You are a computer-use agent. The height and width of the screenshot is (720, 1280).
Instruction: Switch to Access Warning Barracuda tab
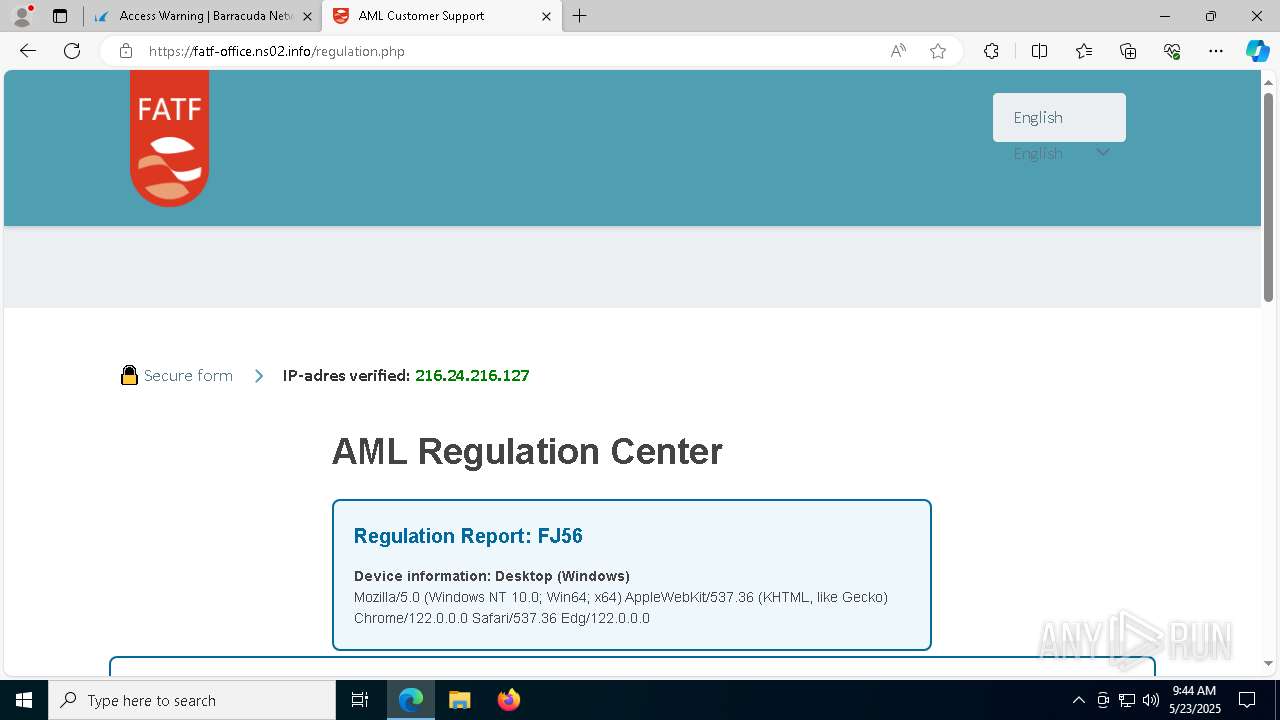coord(205,16)
